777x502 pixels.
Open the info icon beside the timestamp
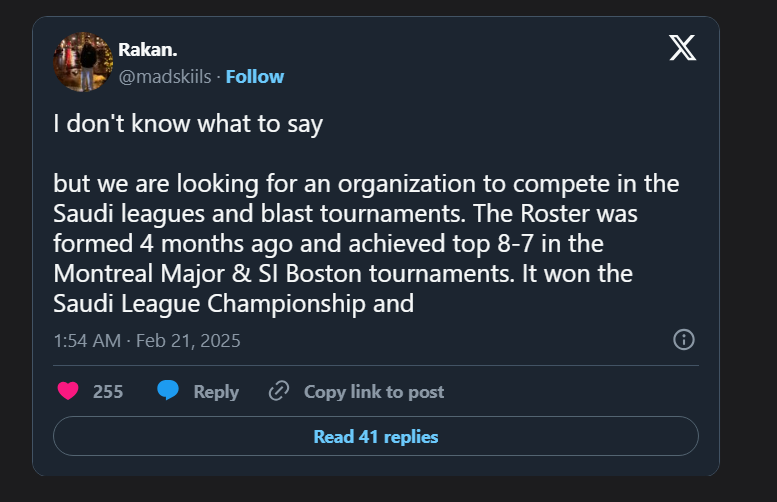[x=684, y=340]
